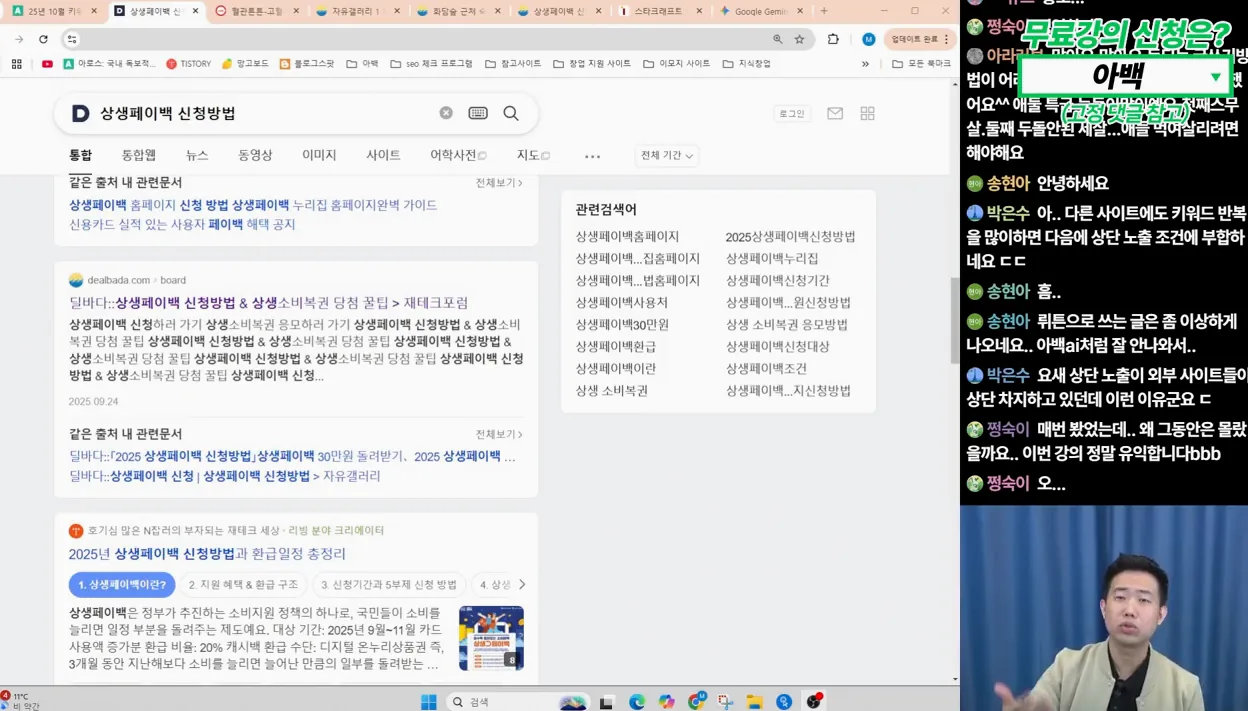Open File Explorer from taskbar

click(755, 702)
